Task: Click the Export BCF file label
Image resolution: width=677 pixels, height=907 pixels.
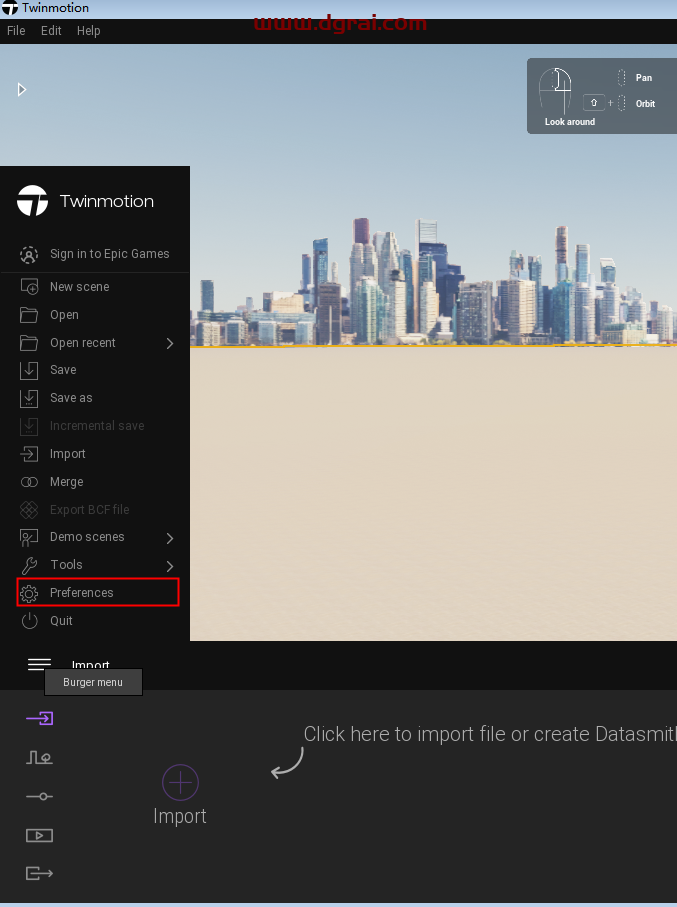Action: coord(90,510)
